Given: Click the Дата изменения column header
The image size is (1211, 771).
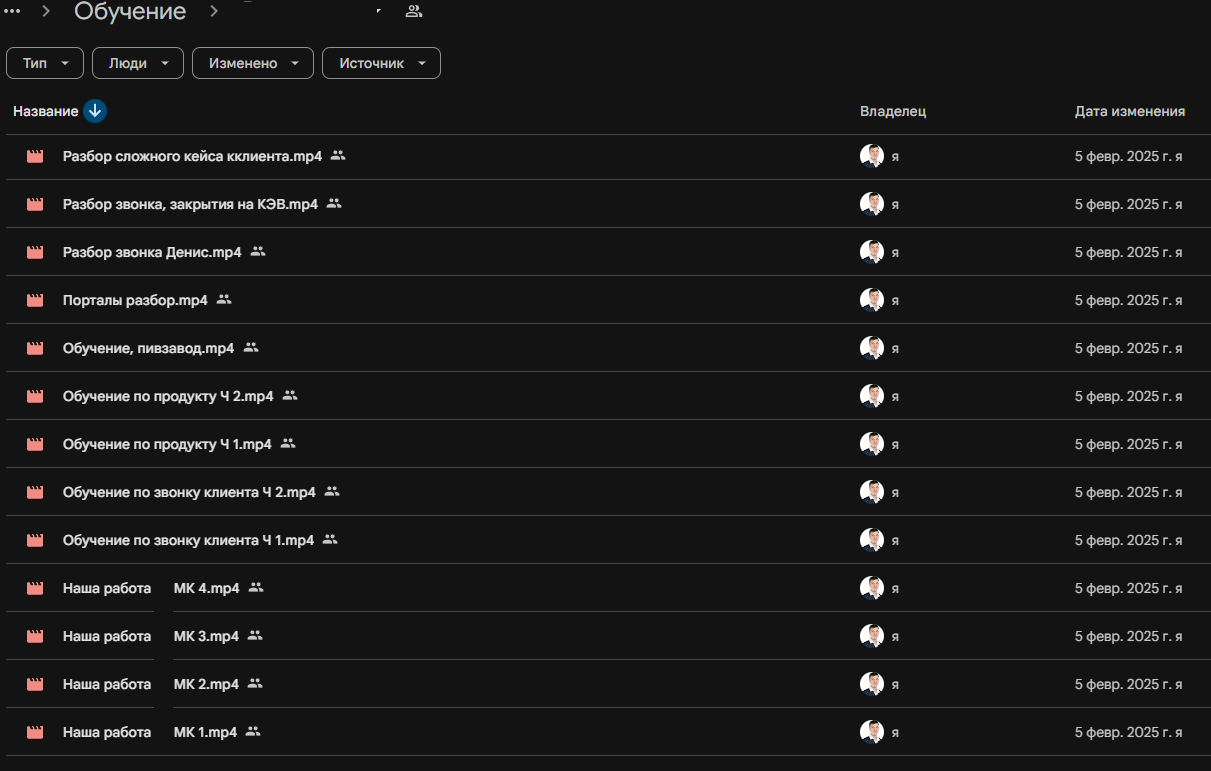Looking at the screenshot, I should tap(1130, 111).
